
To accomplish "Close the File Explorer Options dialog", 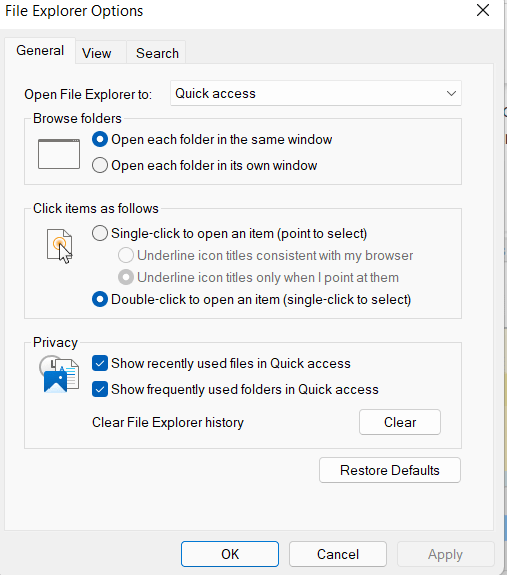I will click(483, 10).
